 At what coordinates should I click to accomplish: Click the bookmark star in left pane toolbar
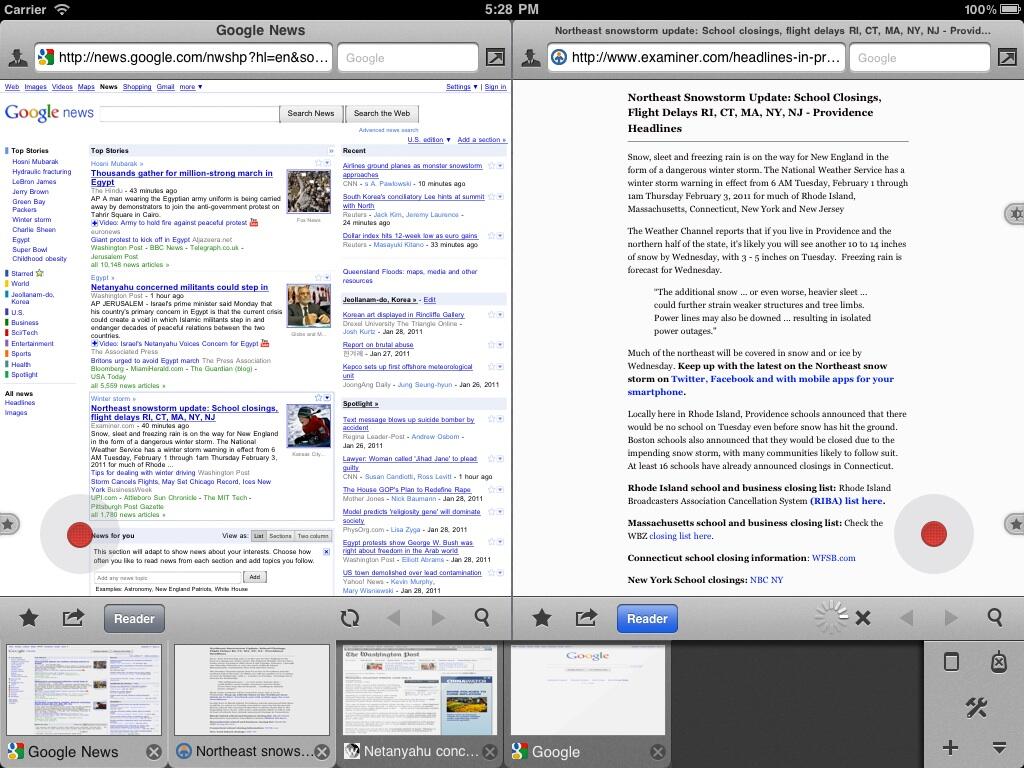[x=29, y=618]
